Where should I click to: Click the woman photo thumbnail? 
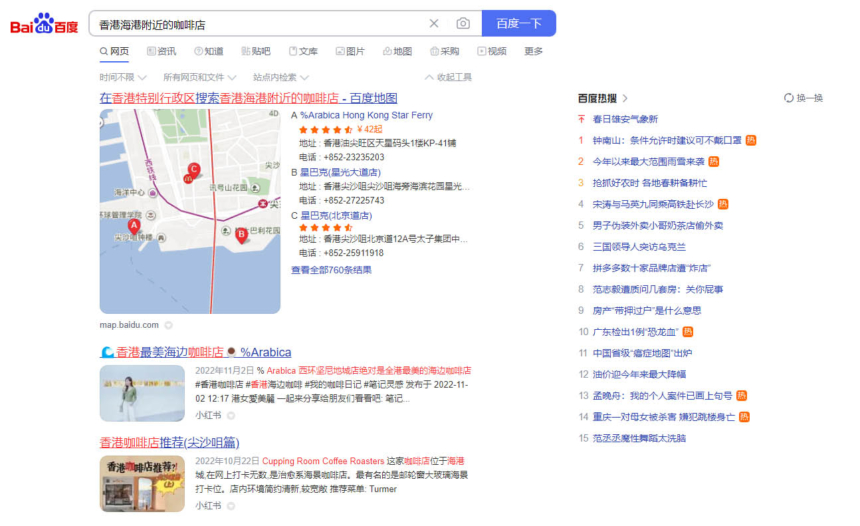pos(142,393)
